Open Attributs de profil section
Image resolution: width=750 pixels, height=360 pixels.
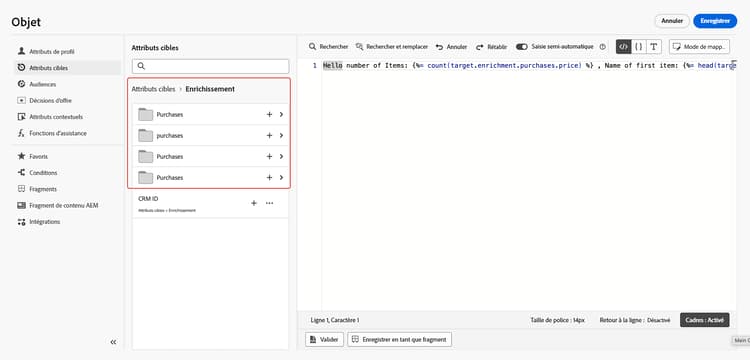pos(46,52)
